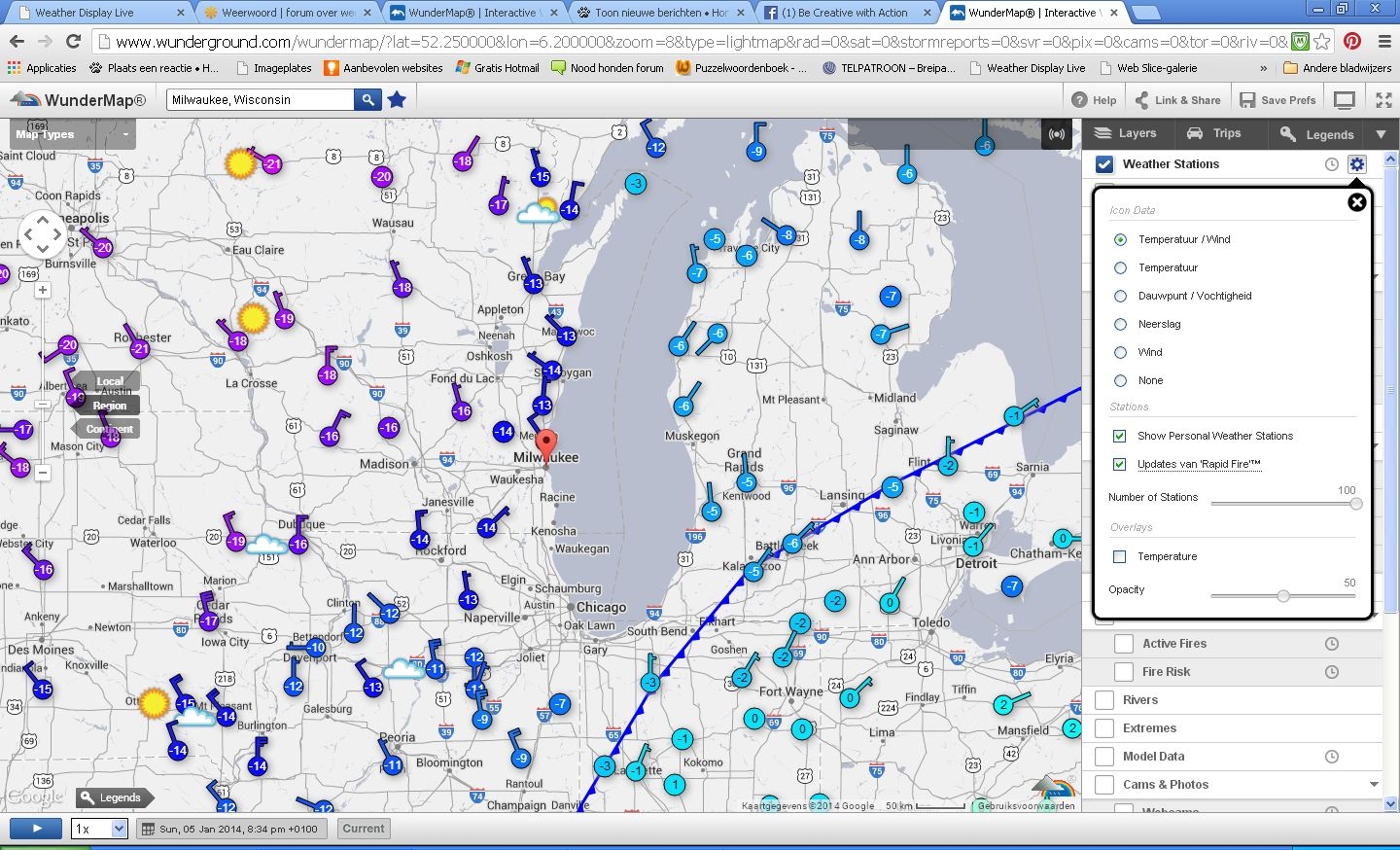Click the broadcast signal icon on map

point(1057,134)
